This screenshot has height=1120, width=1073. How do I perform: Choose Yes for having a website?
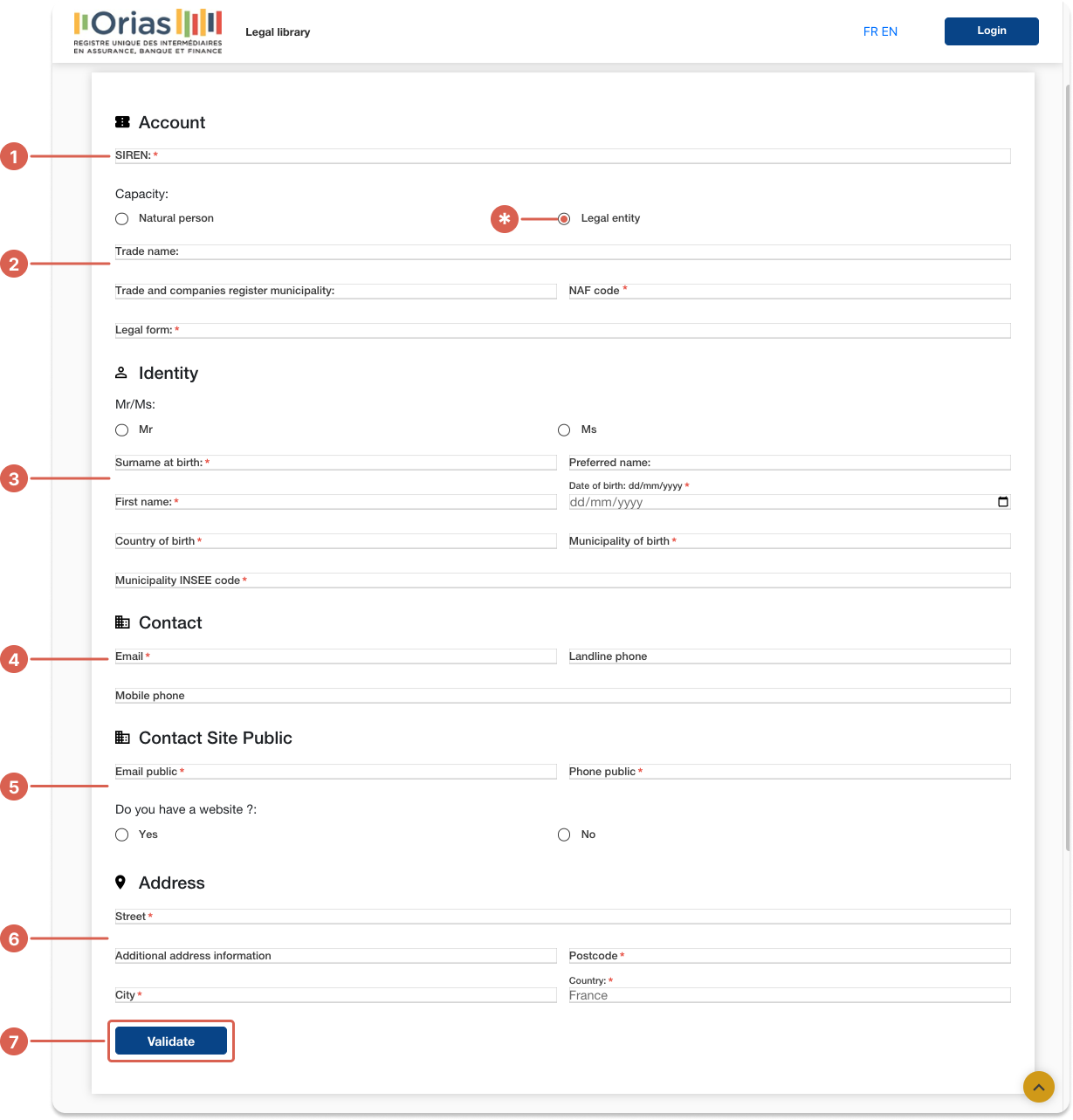(121, 835)
